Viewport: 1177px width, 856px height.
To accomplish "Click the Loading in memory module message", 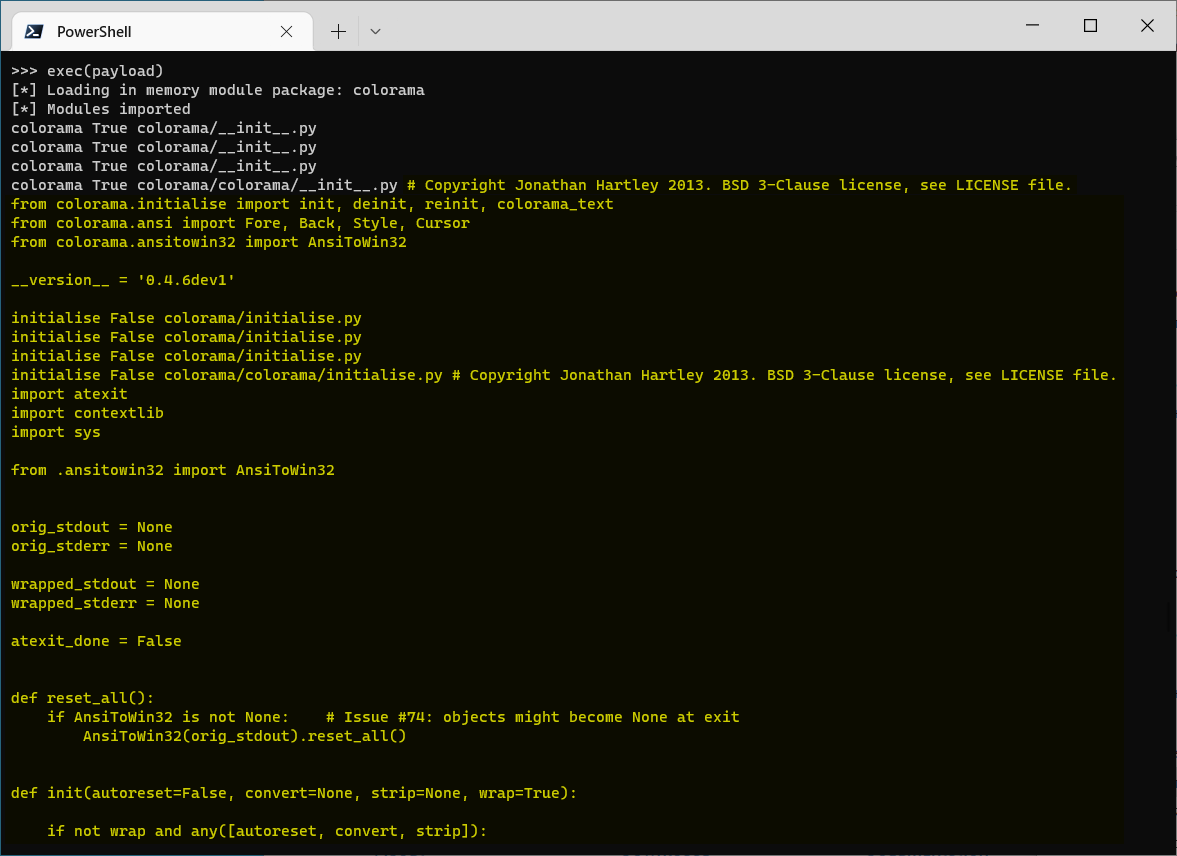I will 216,89.
